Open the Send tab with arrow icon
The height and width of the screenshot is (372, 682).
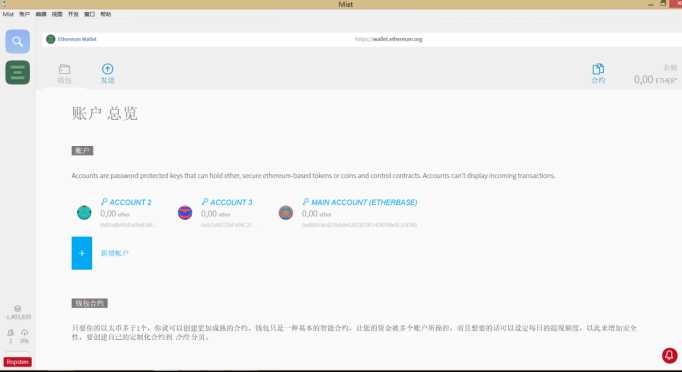tap(107, 74)
